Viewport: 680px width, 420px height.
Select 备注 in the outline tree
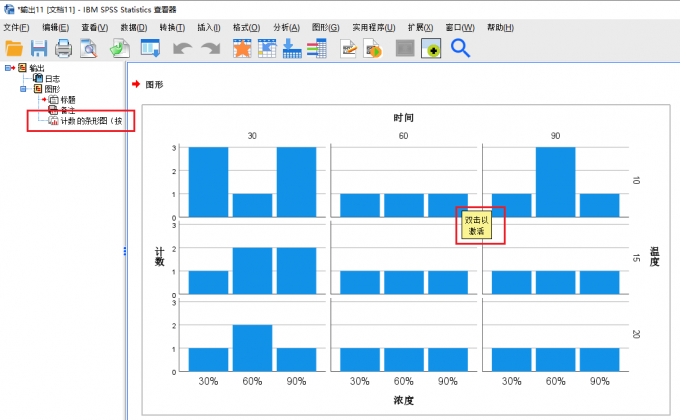click(68, 110)
